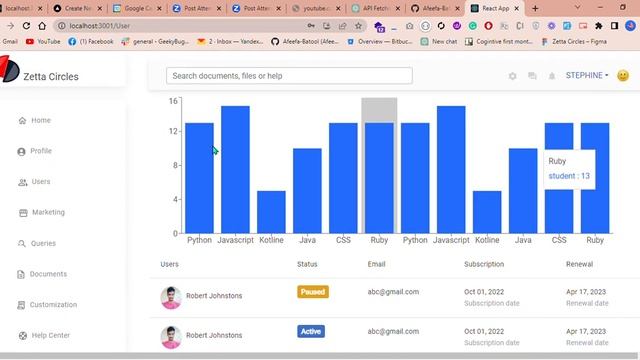
Task: Open the tab search chevron
Action: (577, 7)
